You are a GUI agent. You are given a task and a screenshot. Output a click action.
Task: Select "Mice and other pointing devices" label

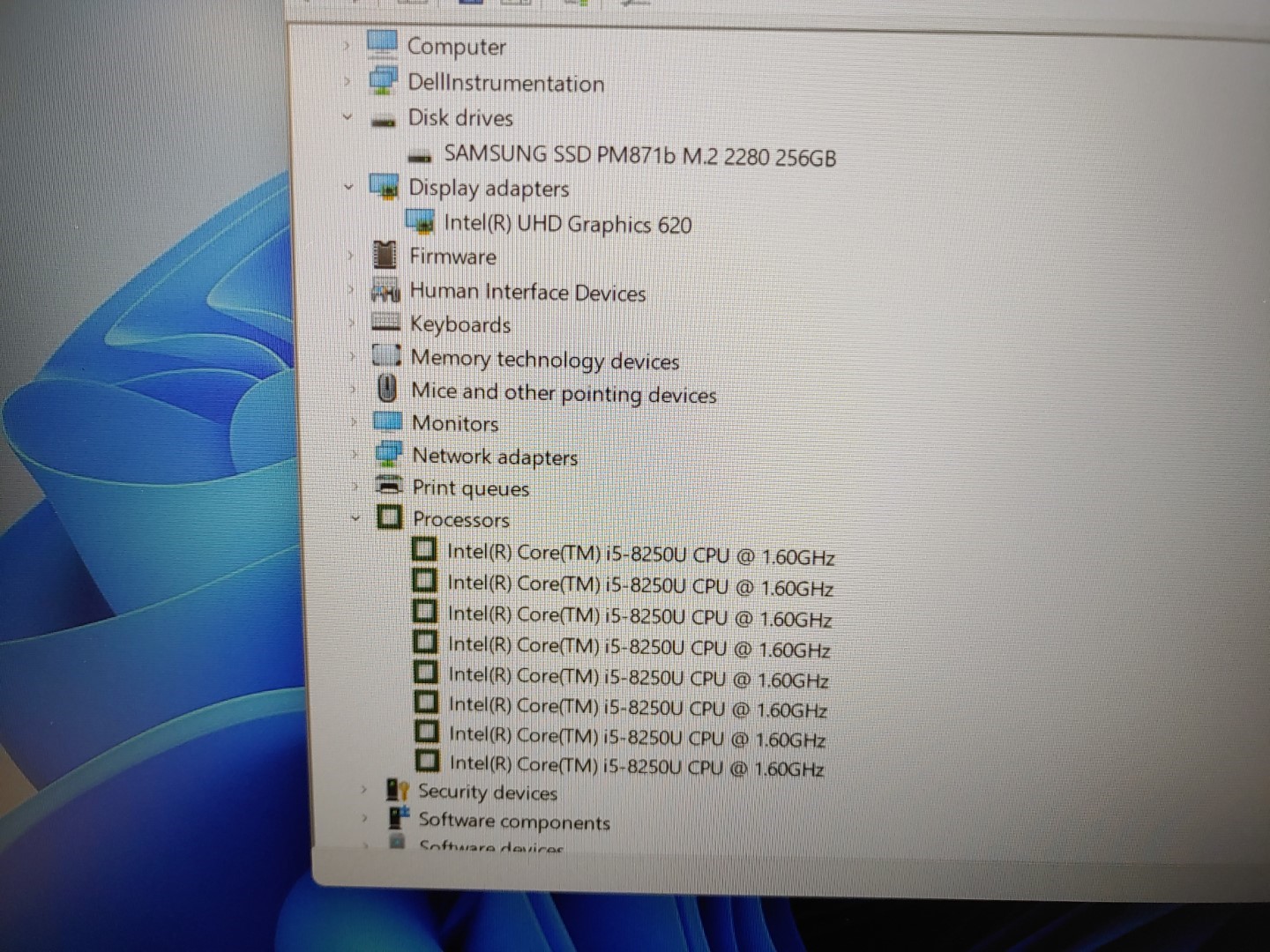pyautogui.click(x=564, y=393)
